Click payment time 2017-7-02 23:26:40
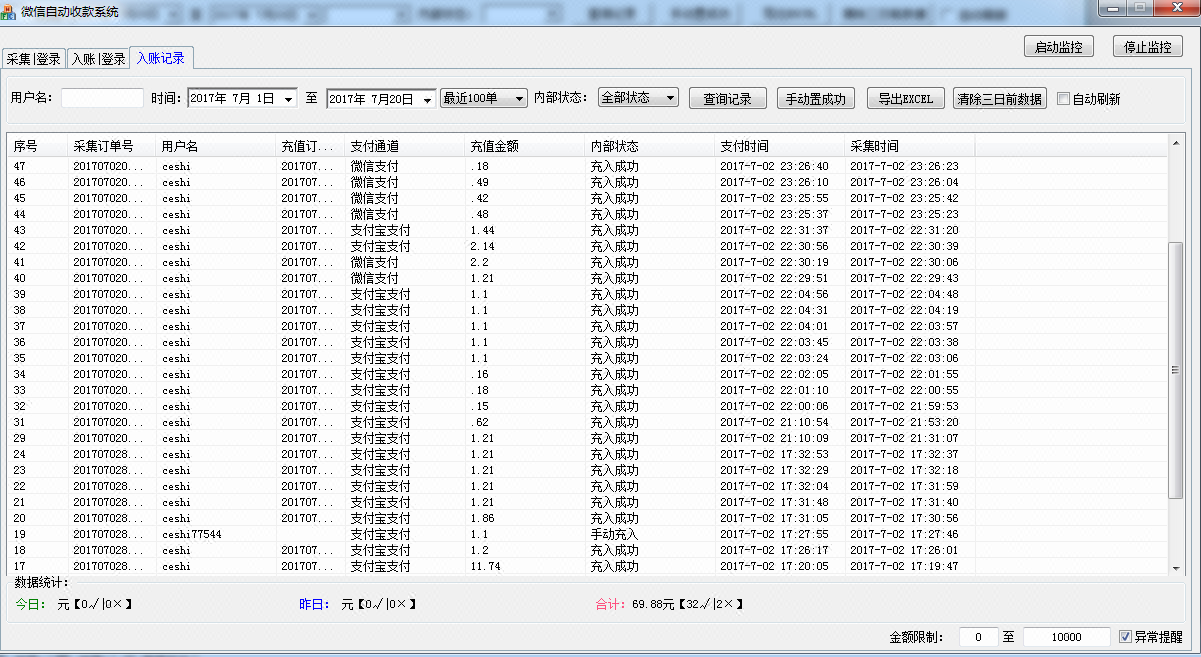 pyautogui.click(x=774, y=166)
